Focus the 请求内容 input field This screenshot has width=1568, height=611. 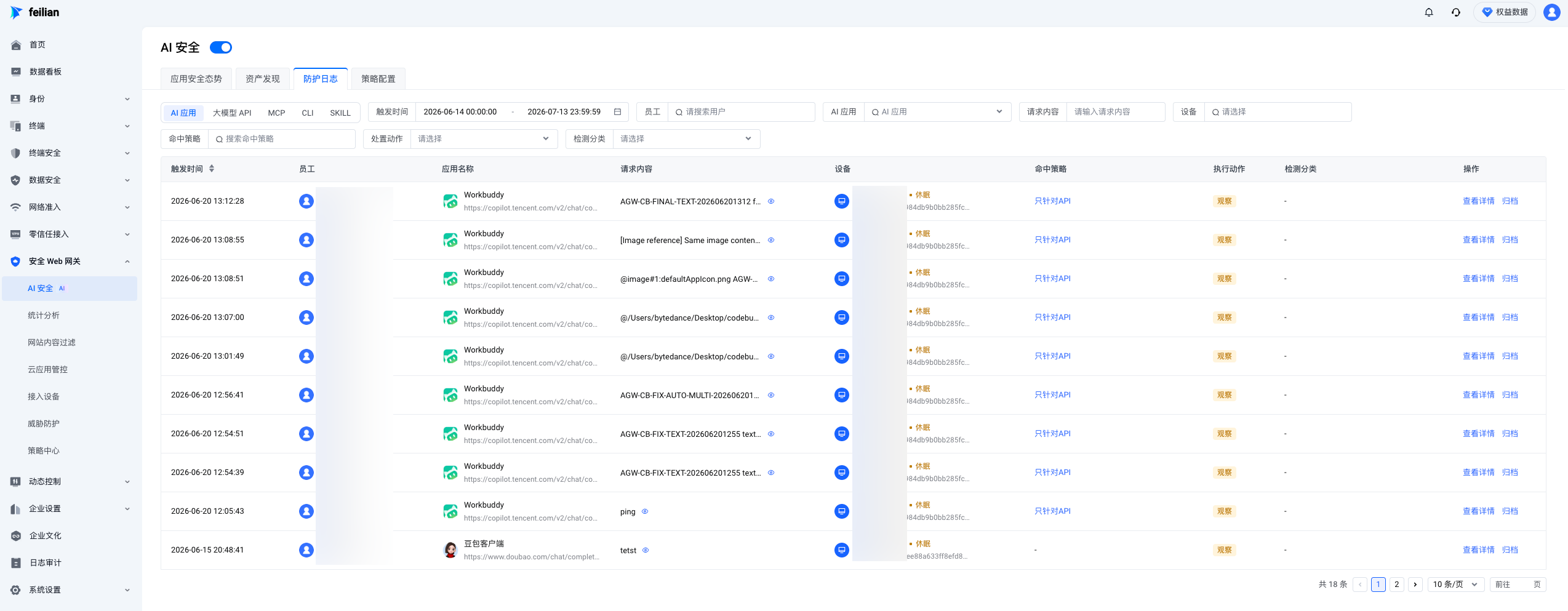1115,112
